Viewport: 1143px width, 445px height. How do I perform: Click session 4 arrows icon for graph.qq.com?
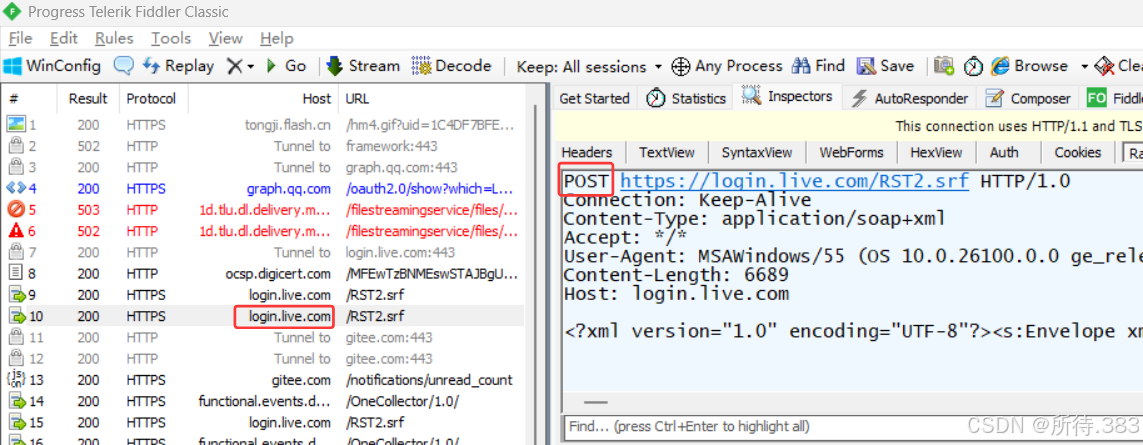[15, 188]
